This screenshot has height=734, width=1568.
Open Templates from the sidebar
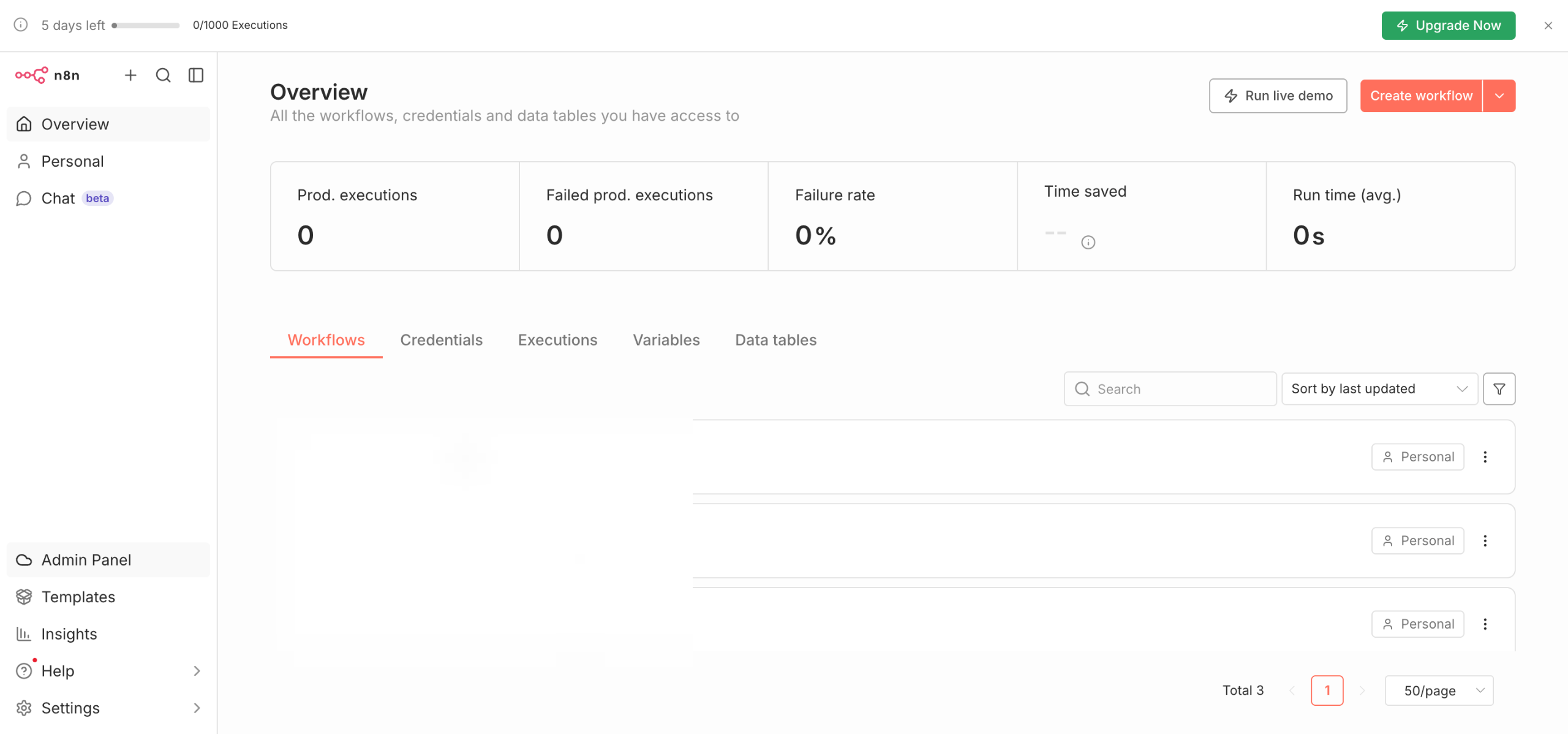78,597
